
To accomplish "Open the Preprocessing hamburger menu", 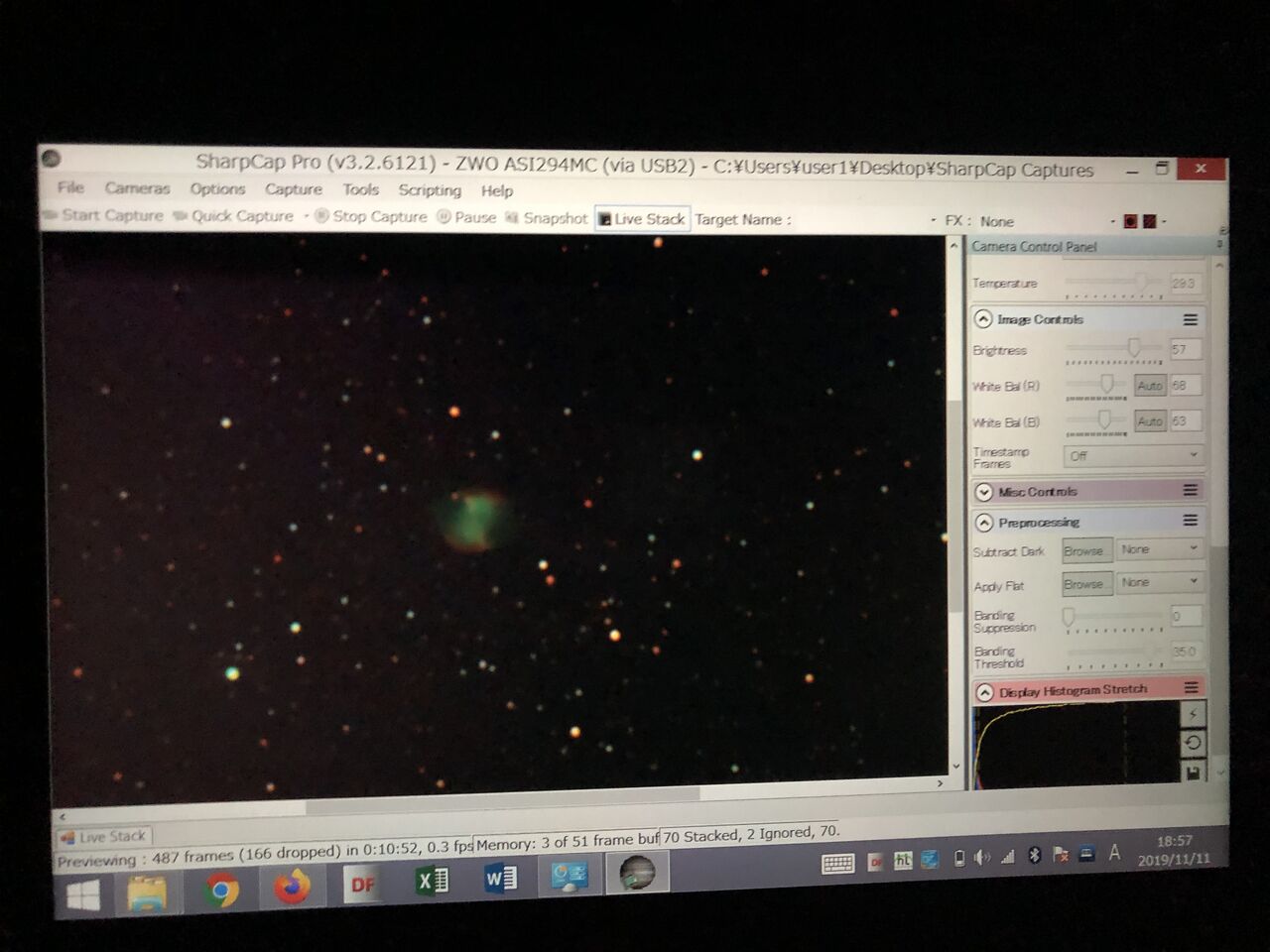I will pyautogui.click(x=1191, y=521).
